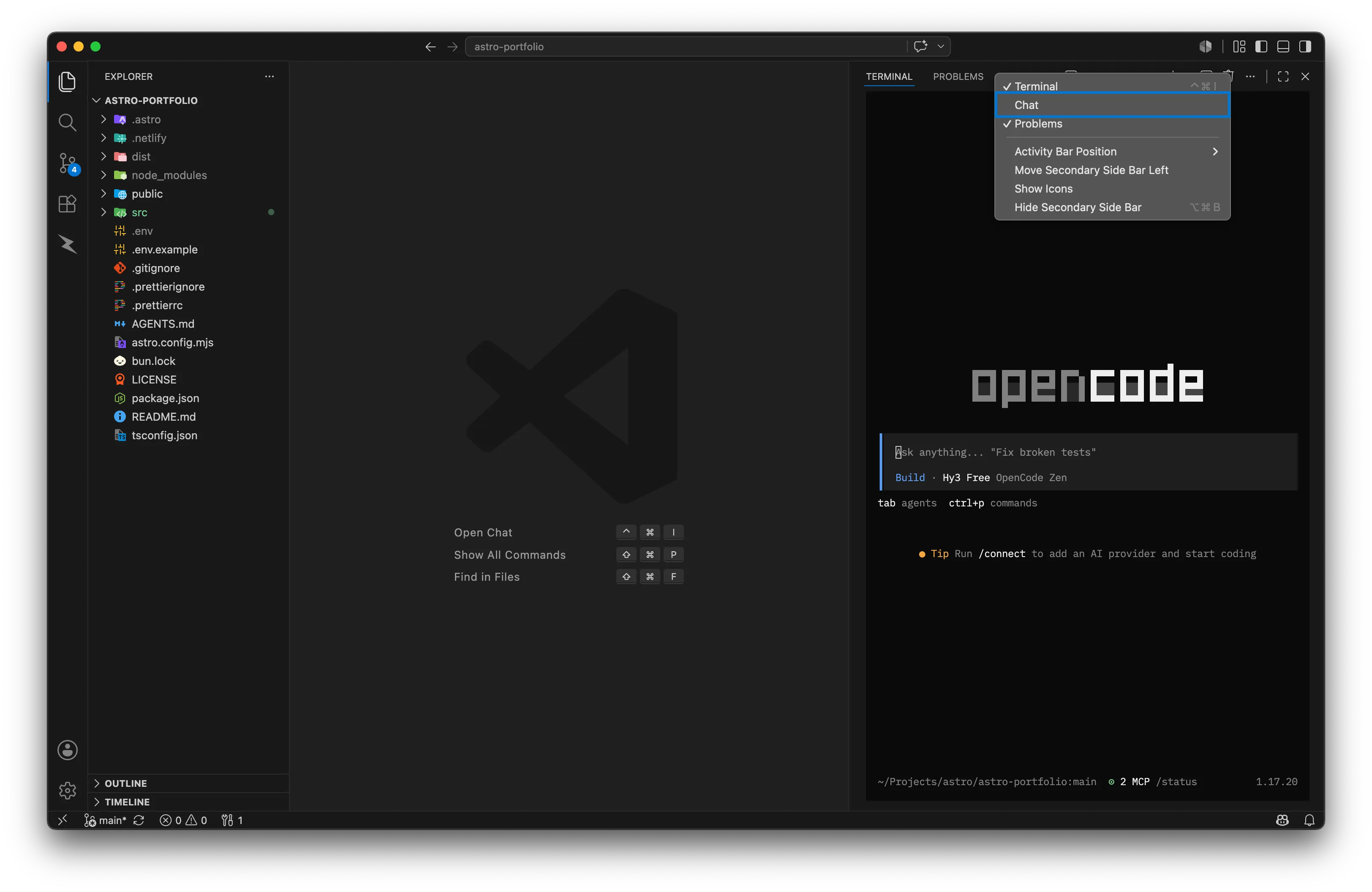
Task: Select Hide Secondary Side Bar
Action: 1112,207
